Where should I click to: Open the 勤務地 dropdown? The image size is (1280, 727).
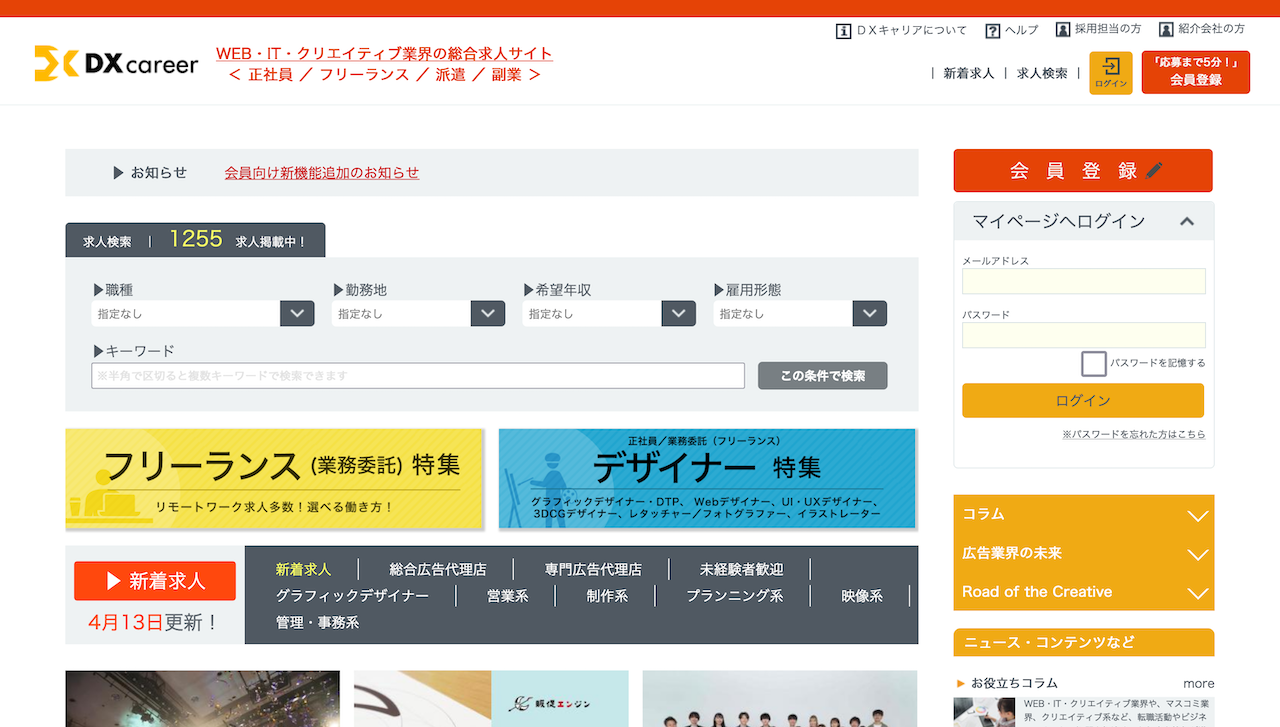[487, 313]
